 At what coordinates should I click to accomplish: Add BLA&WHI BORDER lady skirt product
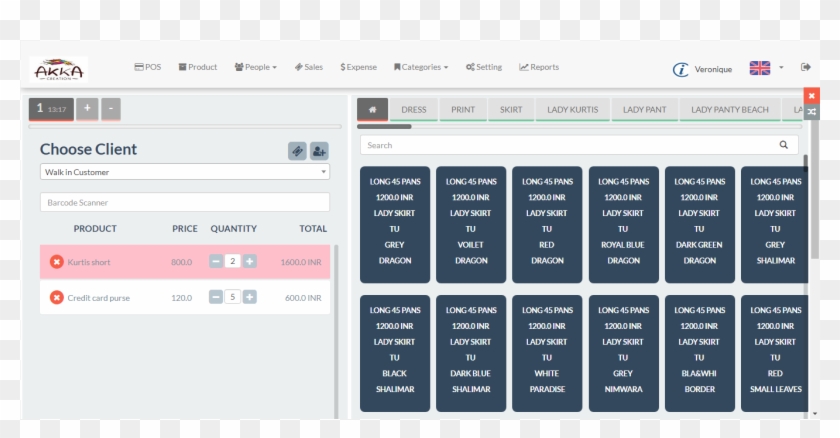pos(700,353)
